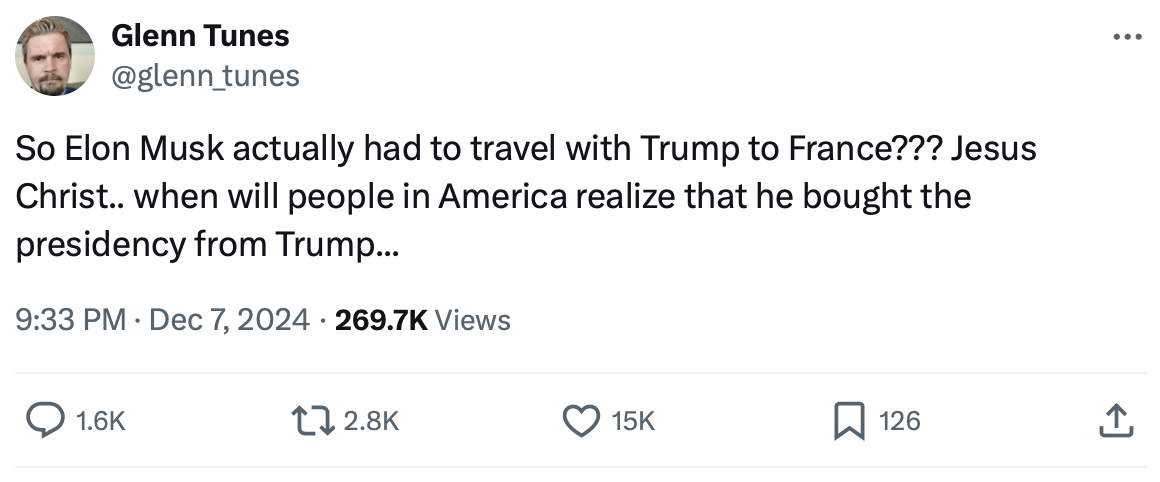Open the share upload arrow icon
The width and height of the screenshot is (1160, 482).
click(1117, 421)
